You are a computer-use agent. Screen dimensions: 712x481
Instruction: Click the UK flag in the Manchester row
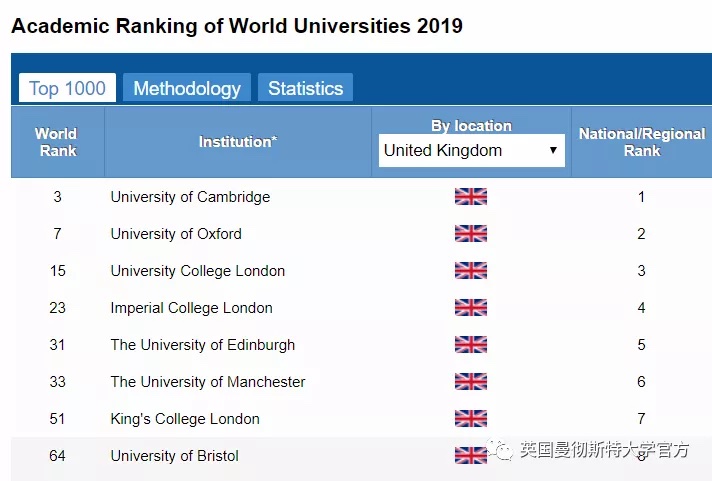[471, 382]
